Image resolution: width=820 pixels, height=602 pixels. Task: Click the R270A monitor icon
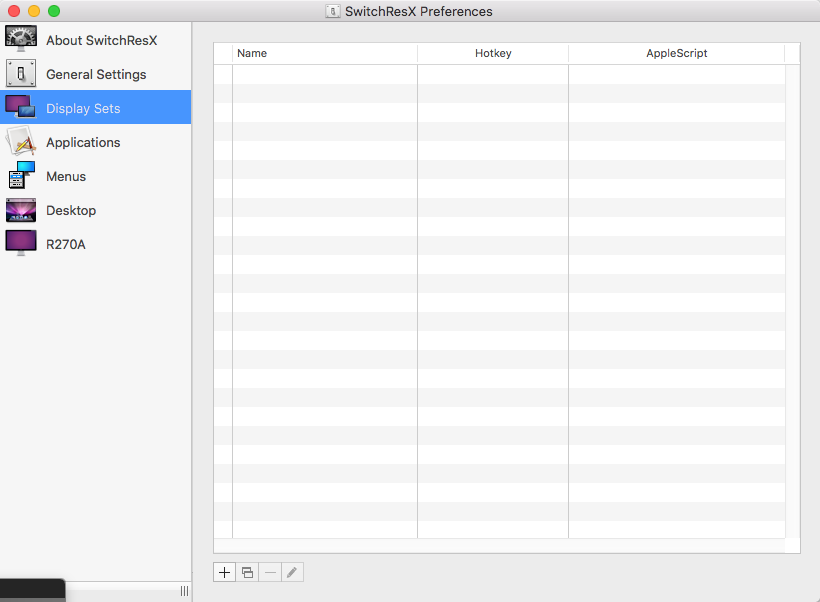pos(21,243)
